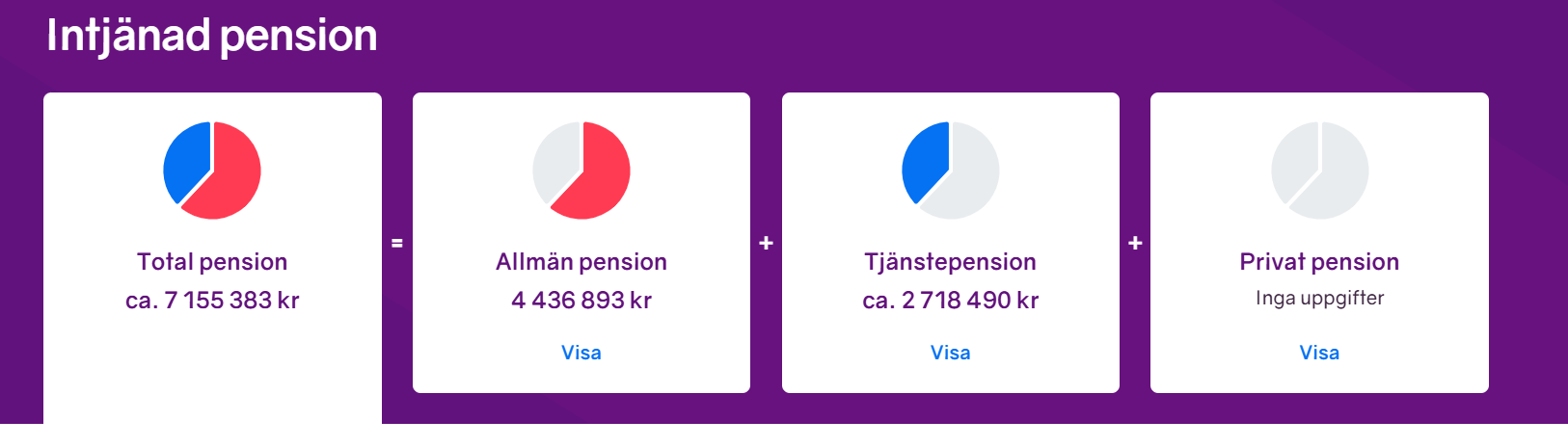Click the plus sign before Privat pension card
The image size is (1568, 447).
1135,244
